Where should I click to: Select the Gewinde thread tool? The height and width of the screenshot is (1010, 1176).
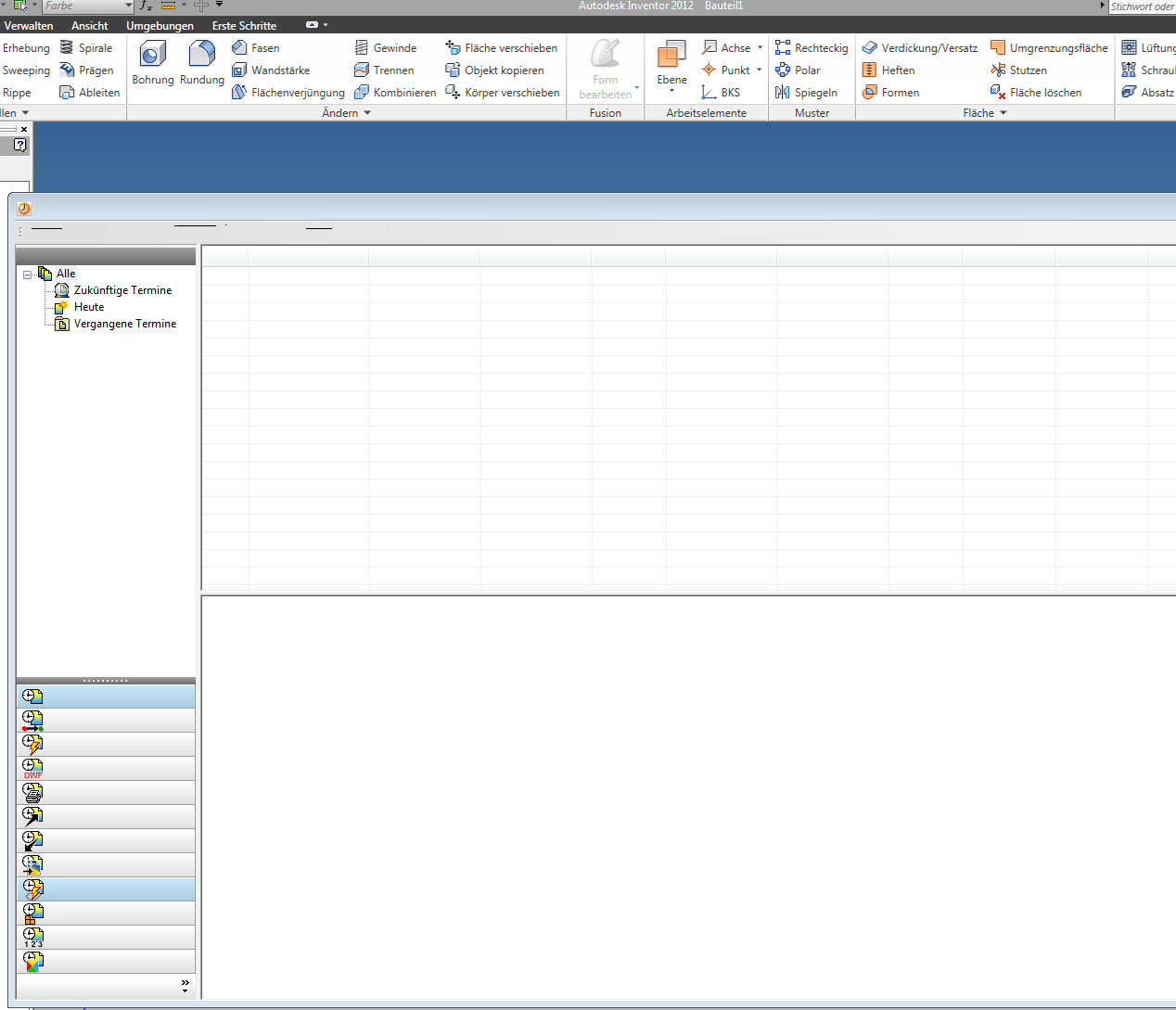pos(386,47)
